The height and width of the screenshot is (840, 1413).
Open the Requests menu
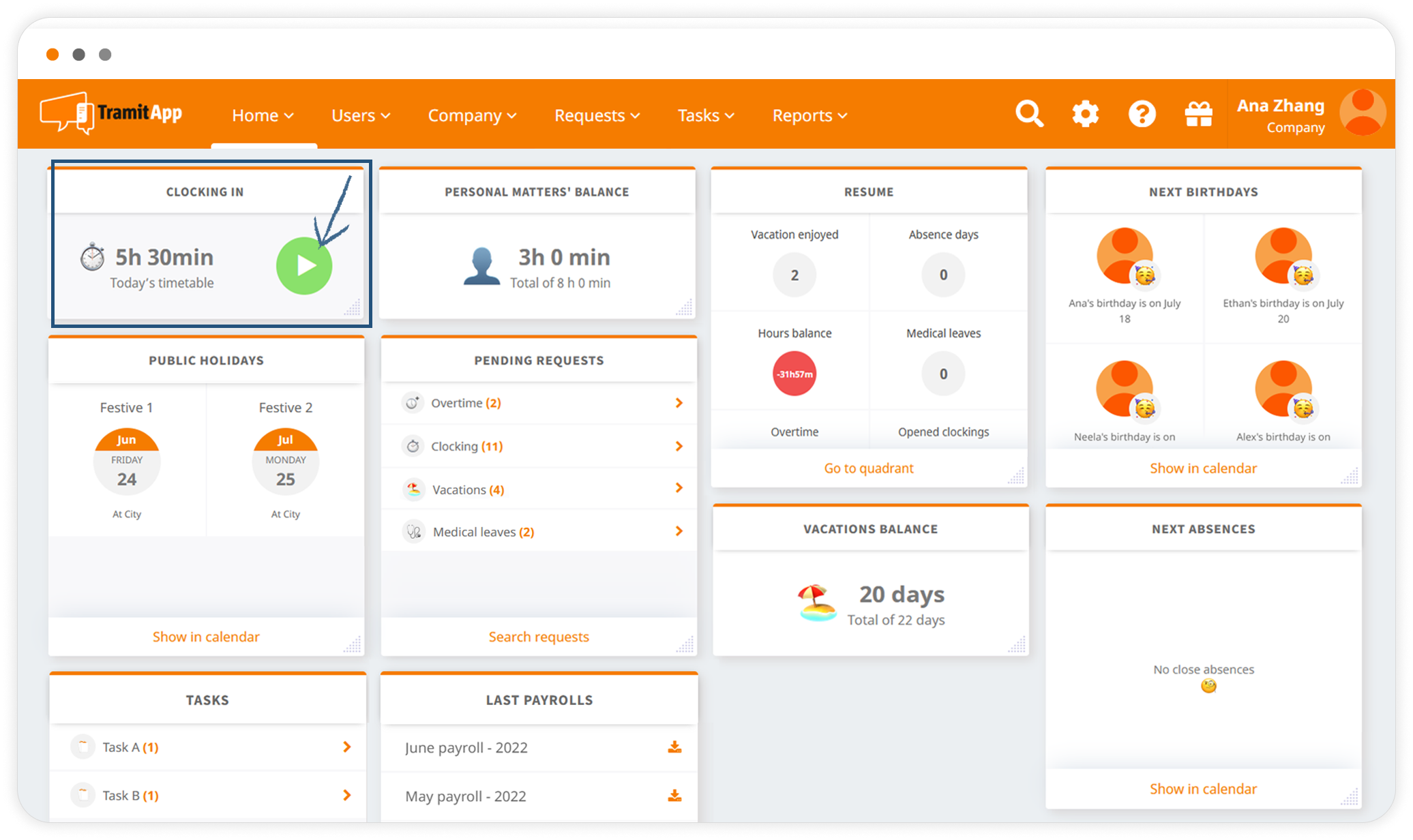click(597, 115)
